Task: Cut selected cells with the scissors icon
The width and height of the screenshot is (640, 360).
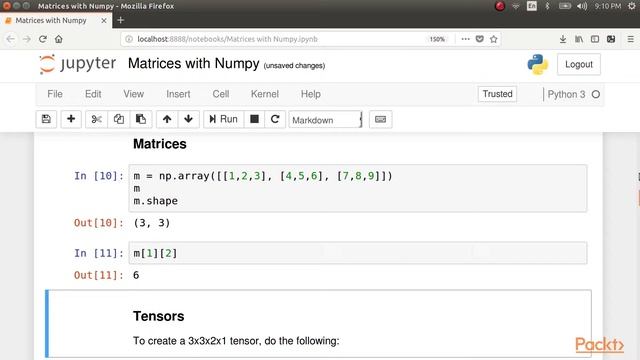Action: (96, 119)
